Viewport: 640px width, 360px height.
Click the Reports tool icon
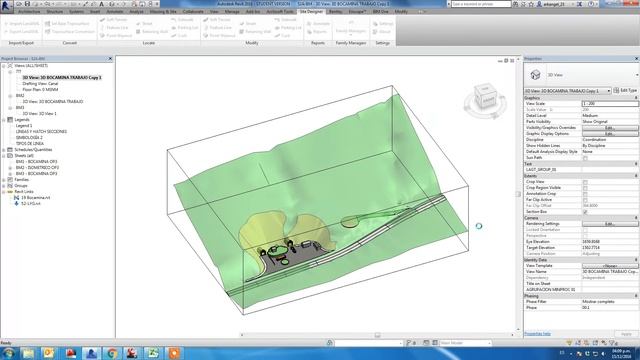(x=309, y=31)
